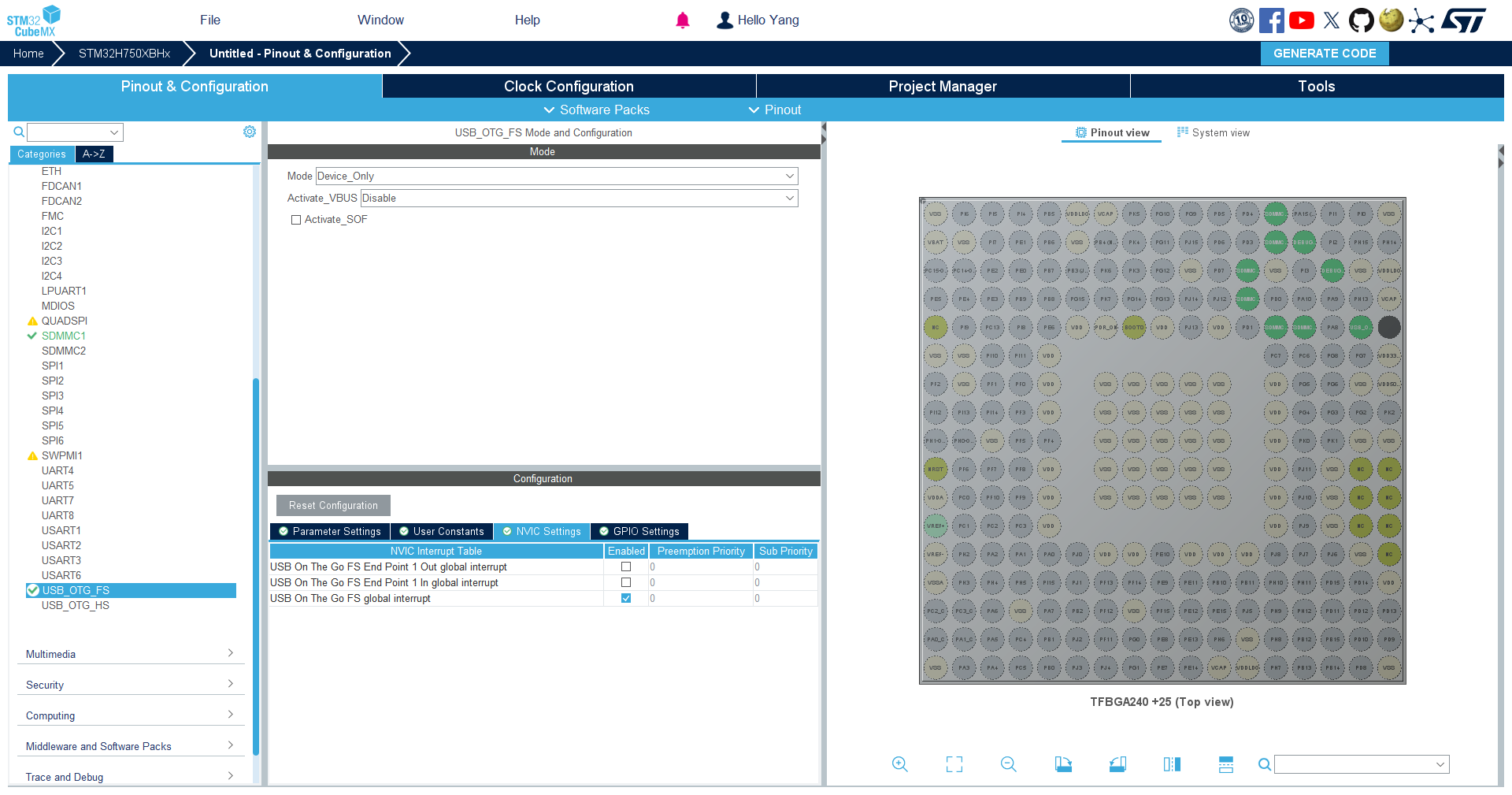Expand the Software Packs menu
The image size is (1512, 795).
tap(596, 110)
